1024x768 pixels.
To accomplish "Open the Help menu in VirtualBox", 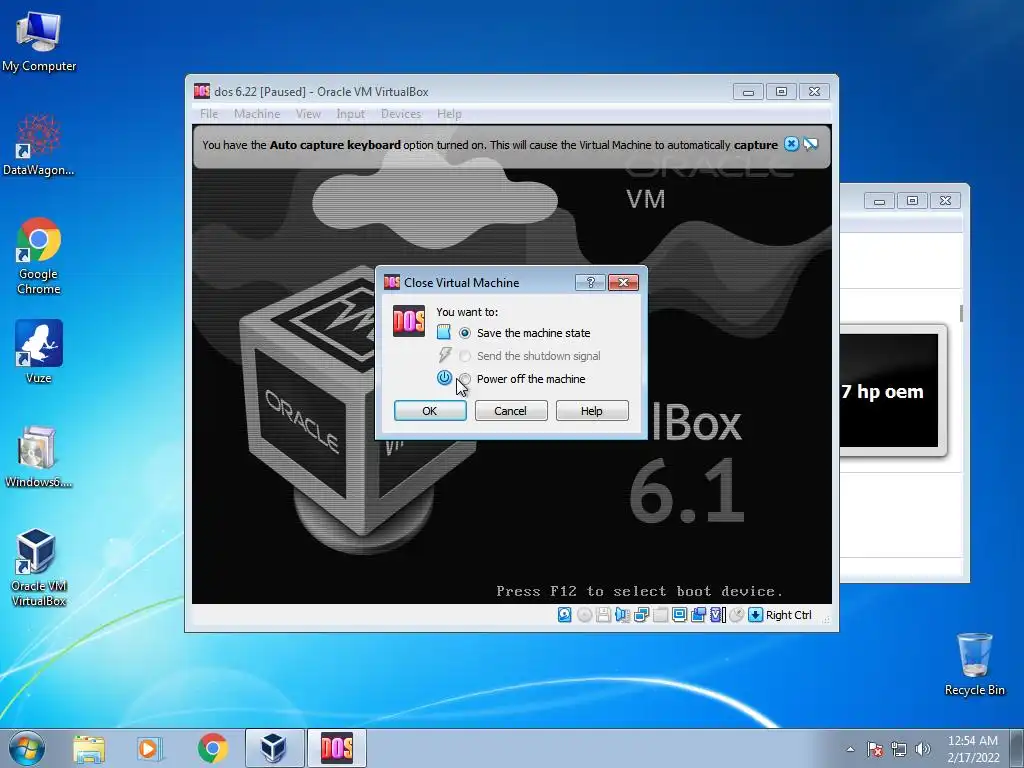I will (449, 114).
